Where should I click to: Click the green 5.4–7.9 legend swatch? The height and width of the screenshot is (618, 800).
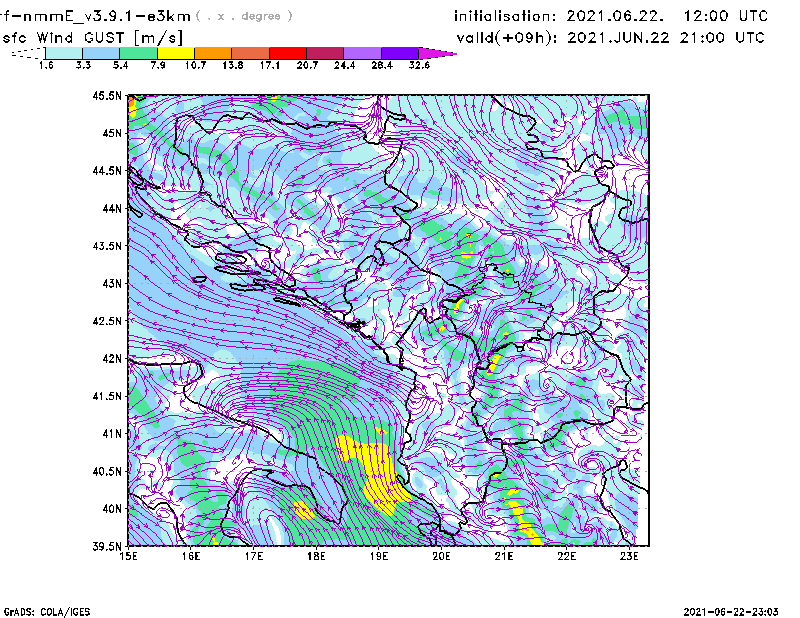click(138, 53)
